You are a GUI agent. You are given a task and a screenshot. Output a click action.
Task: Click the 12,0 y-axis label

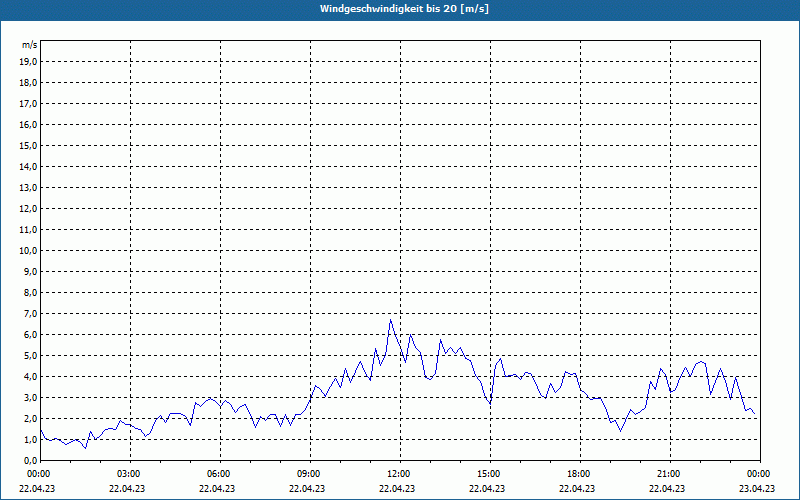click(x=28, y=209)
